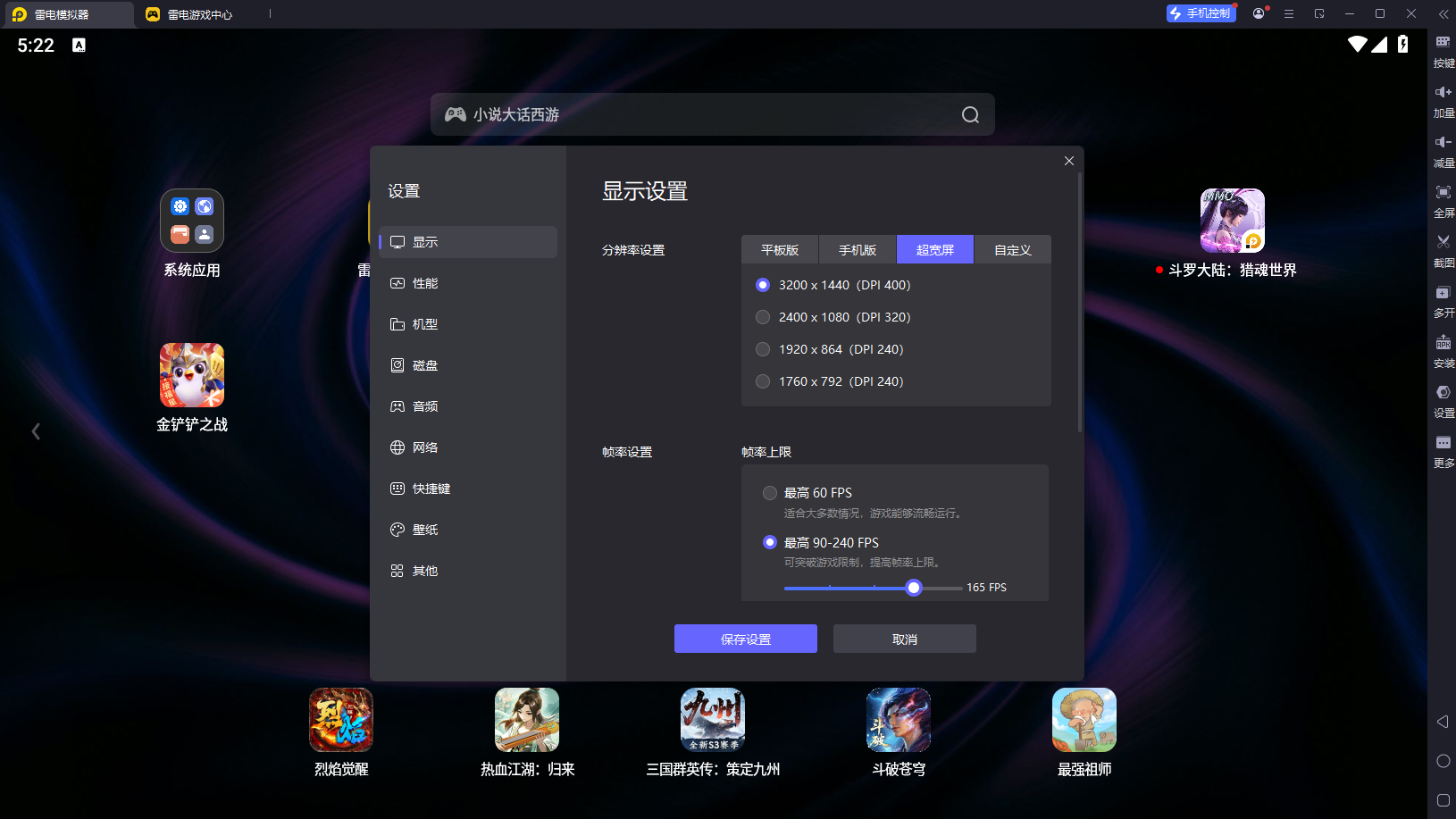This screenshot has width=1456, height=819.
Task: Click the 加量 volume up icon
Action: (1443, 92)
